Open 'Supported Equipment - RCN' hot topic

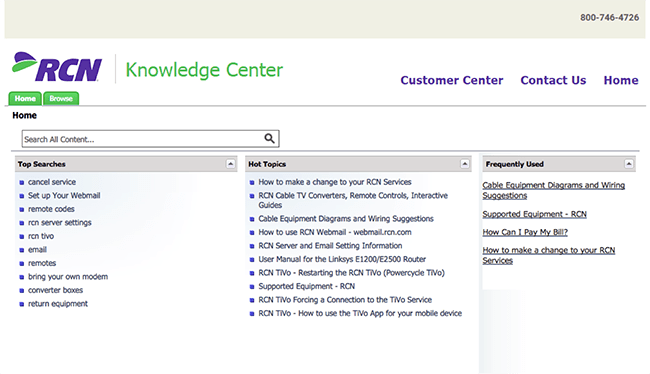coord(307,287)
